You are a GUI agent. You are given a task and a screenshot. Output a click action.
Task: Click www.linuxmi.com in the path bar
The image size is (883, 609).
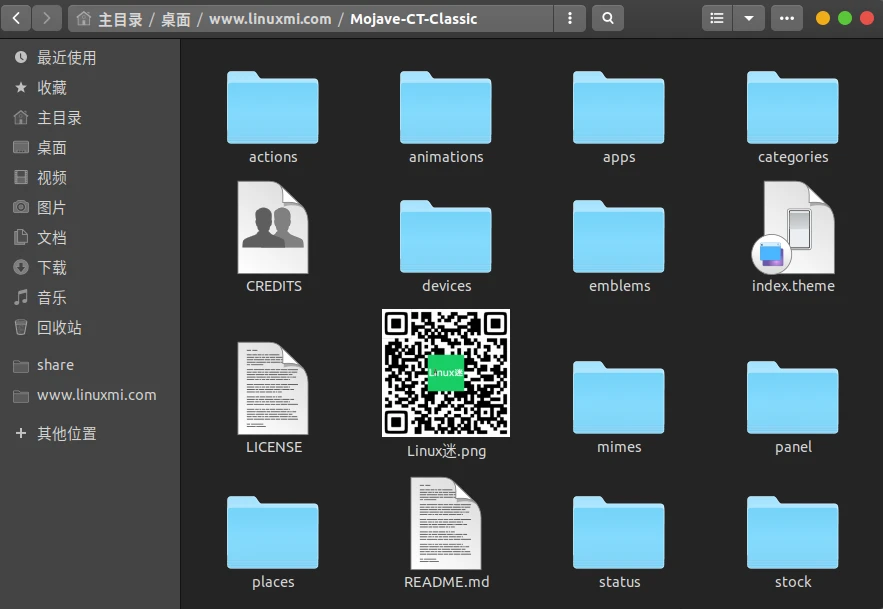pyautogui.click(x=270, y=19)
